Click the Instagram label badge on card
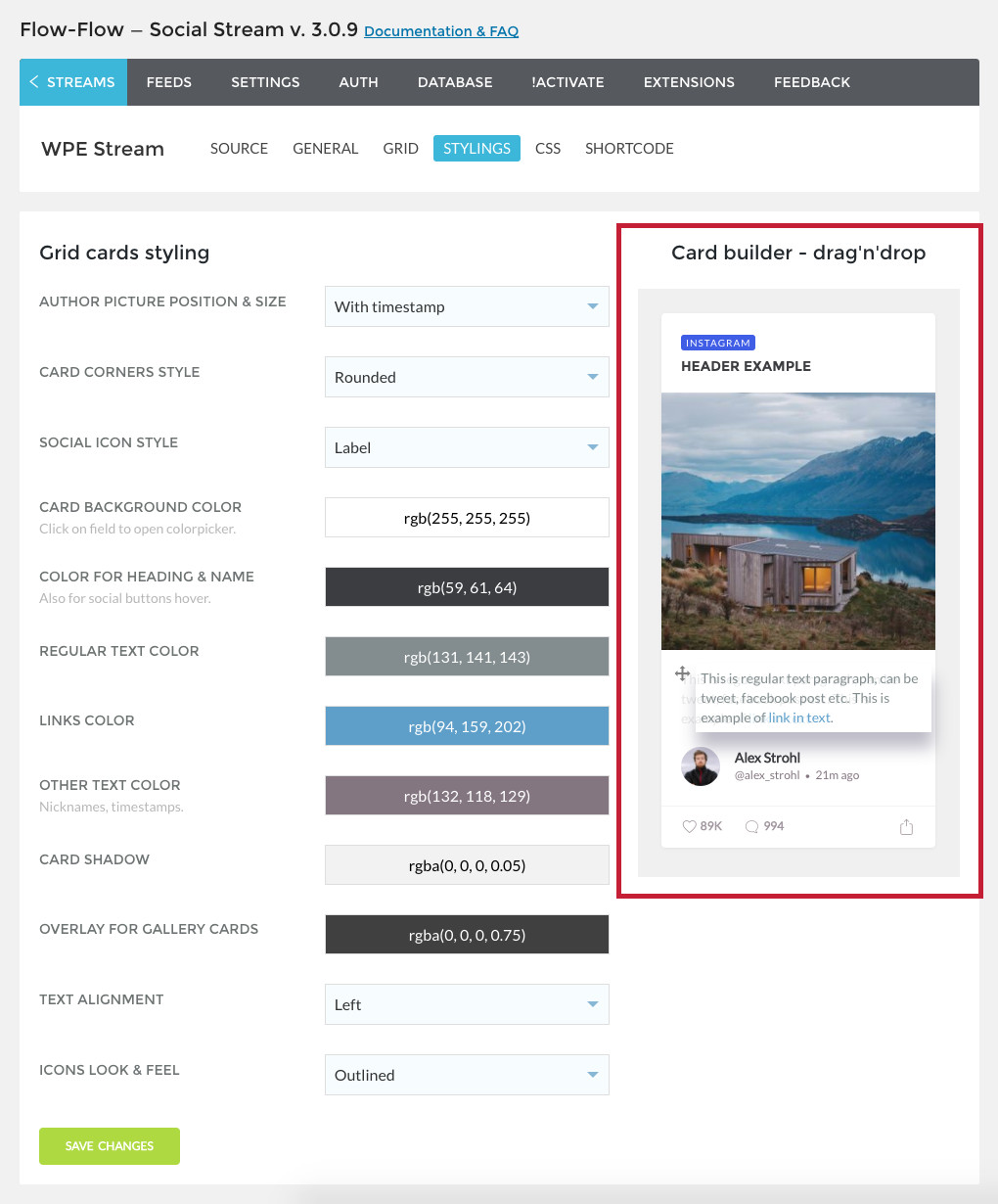Image resolution: width=998 pixels, height=1204 pixels. tap(718, 343)
